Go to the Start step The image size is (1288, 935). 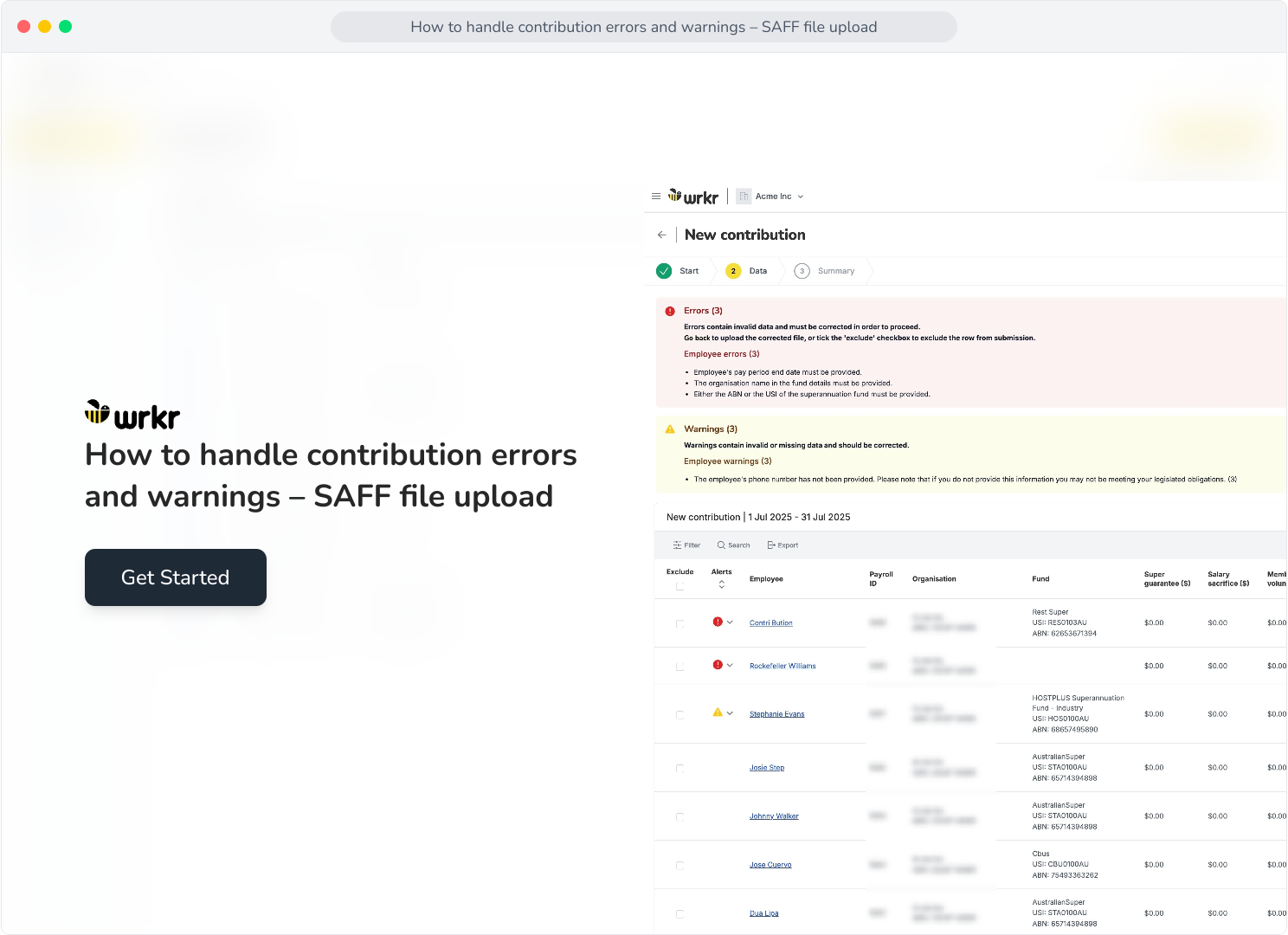pos(678,271)
